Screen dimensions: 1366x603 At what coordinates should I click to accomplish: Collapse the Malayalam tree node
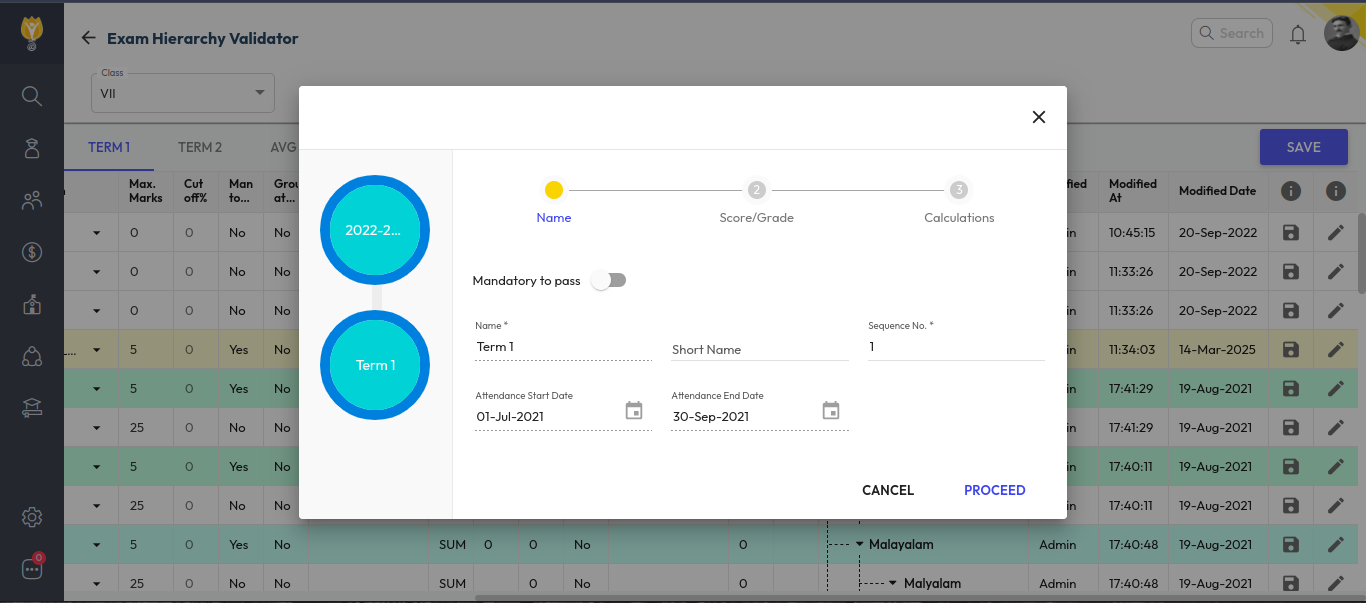coord(859,545)
